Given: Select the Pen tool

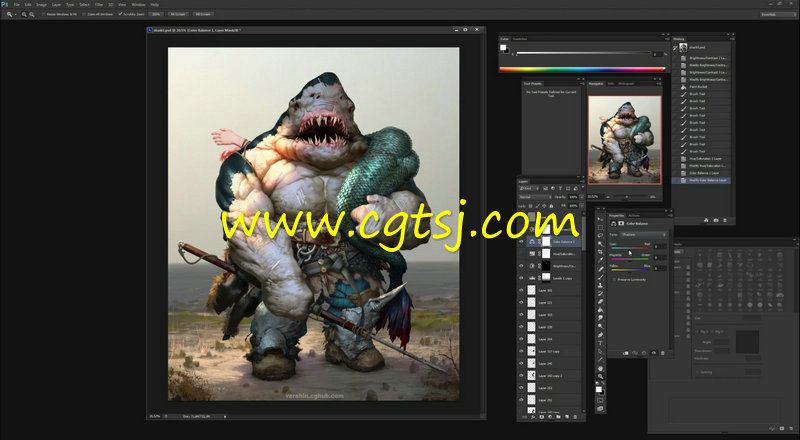Looking at the screenshot, I should [x=601, y=335].
